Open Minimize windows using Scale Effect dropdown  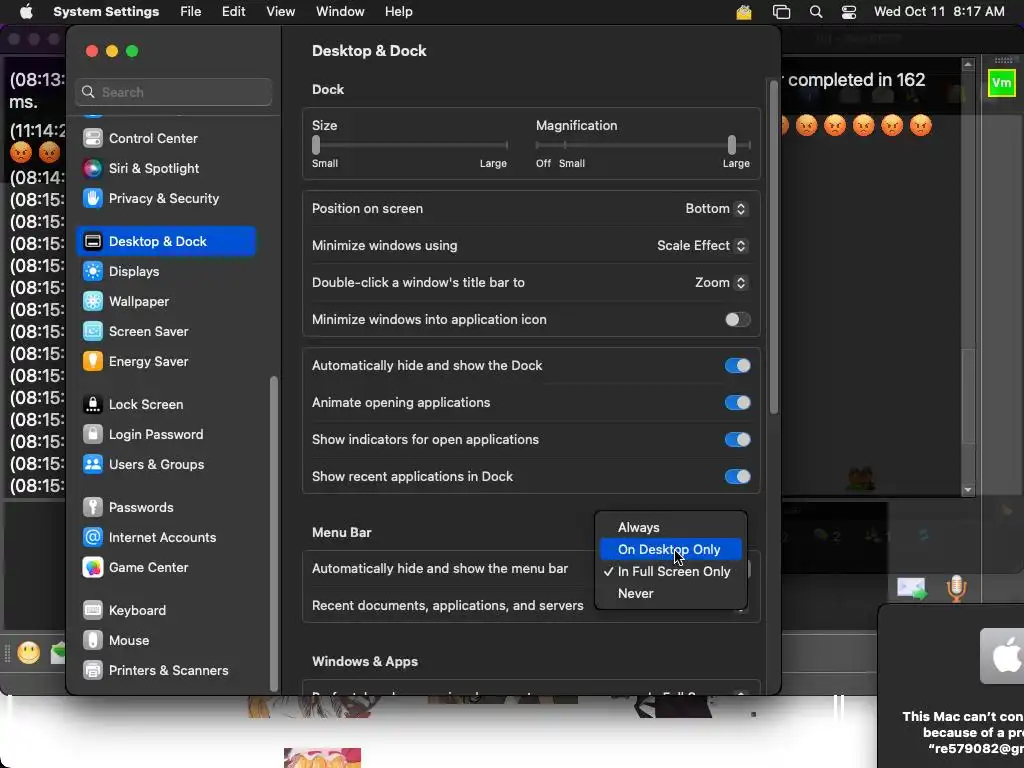701,246
